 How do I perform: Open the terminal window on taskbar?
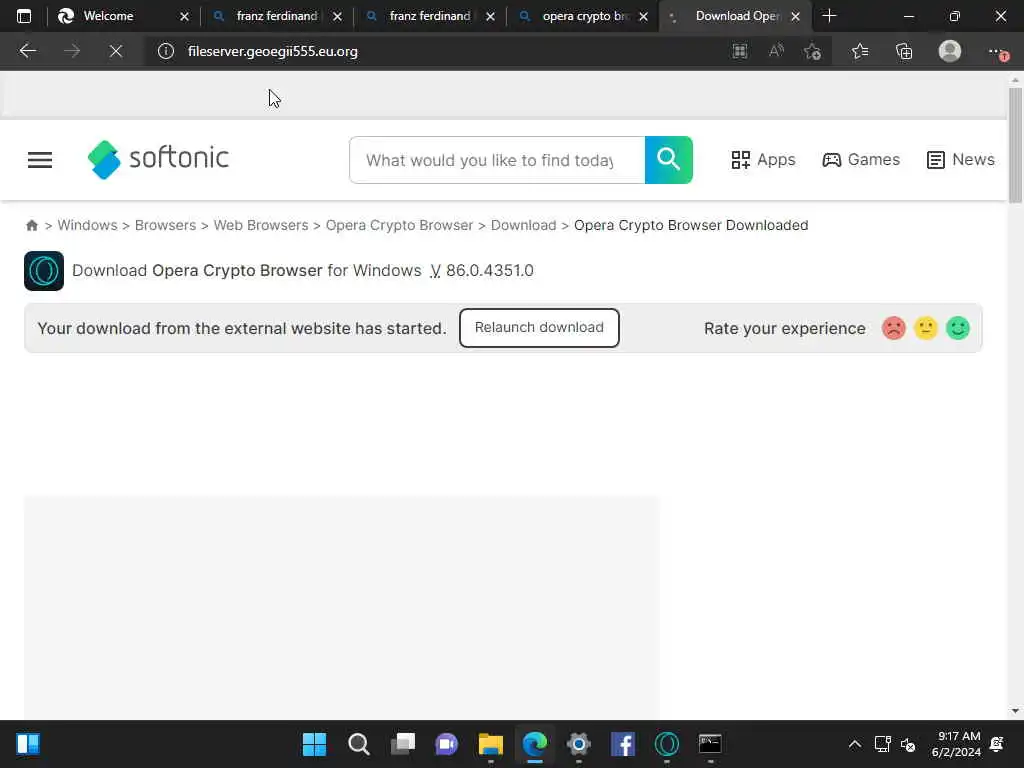(x=710, y=744)
